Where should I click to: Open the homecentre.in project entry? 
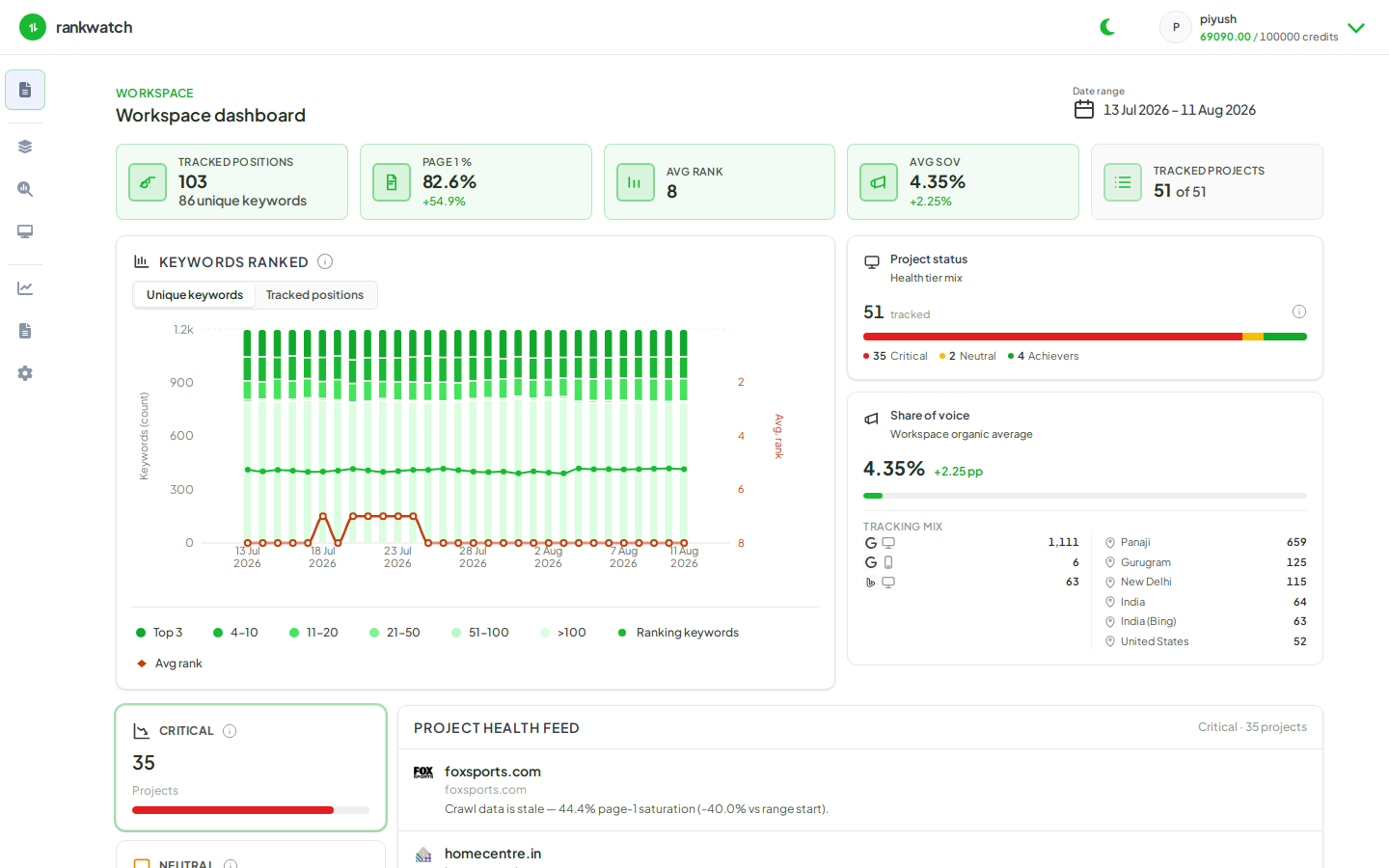(x=493, y=854)
